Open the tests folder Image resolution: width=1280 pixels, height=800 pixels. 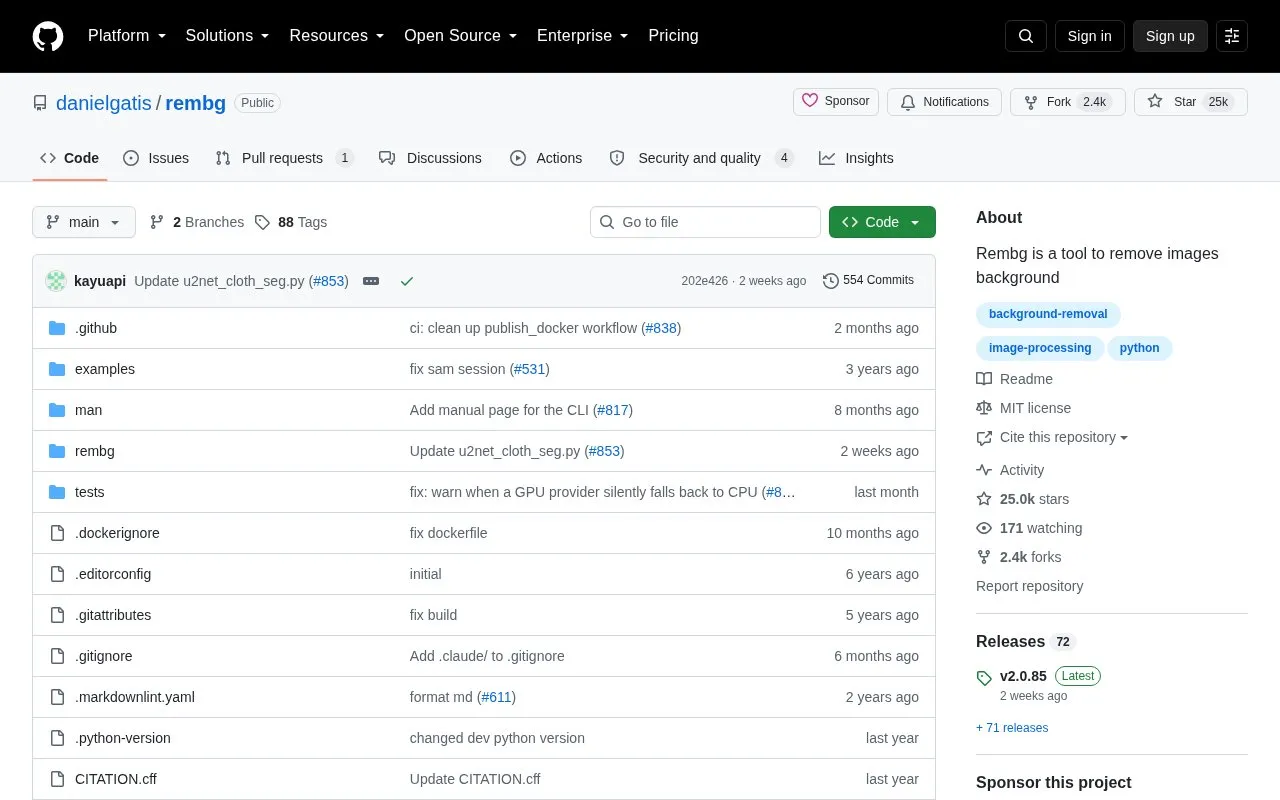click(90, 492)
